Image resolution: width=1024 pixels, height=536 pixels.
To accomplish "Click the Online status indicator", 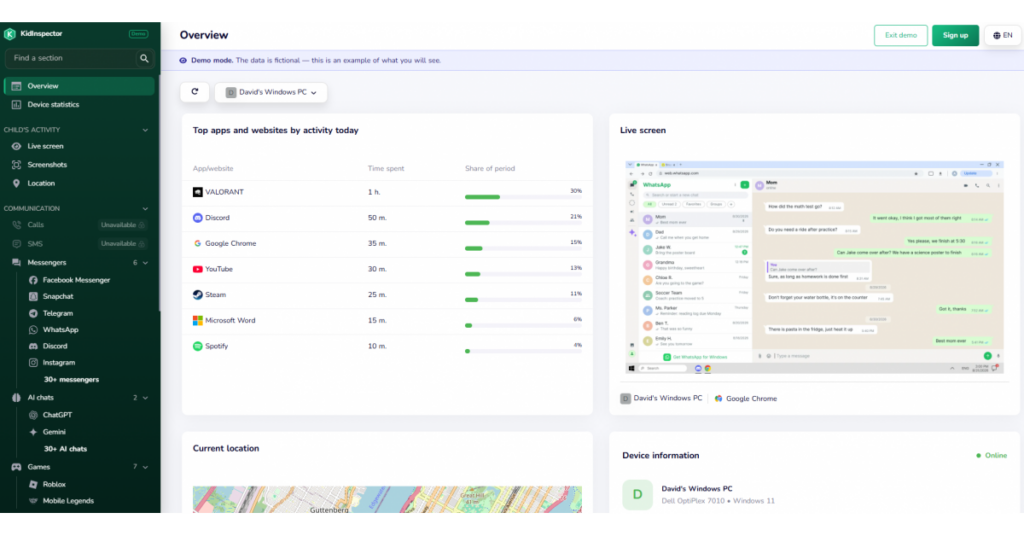I will point(991,456).
